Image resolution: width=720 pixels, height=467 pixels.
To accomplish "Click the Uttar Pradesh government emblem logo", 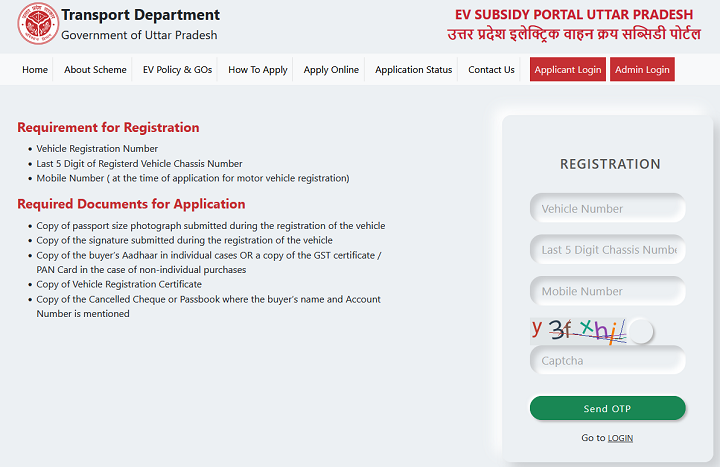I will tap(38, 24).
